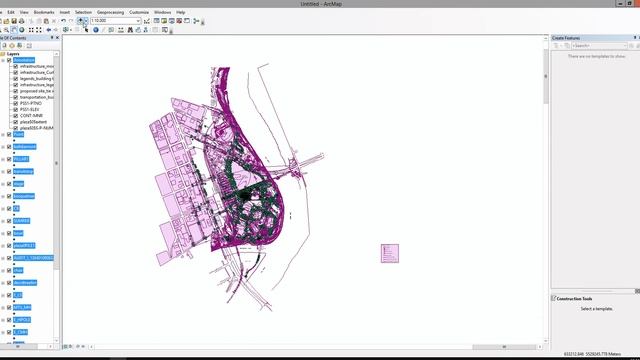This screenshot has width=640, height=360.
Task: Click the Search box in Create Features
Action: tap(599, 46)
